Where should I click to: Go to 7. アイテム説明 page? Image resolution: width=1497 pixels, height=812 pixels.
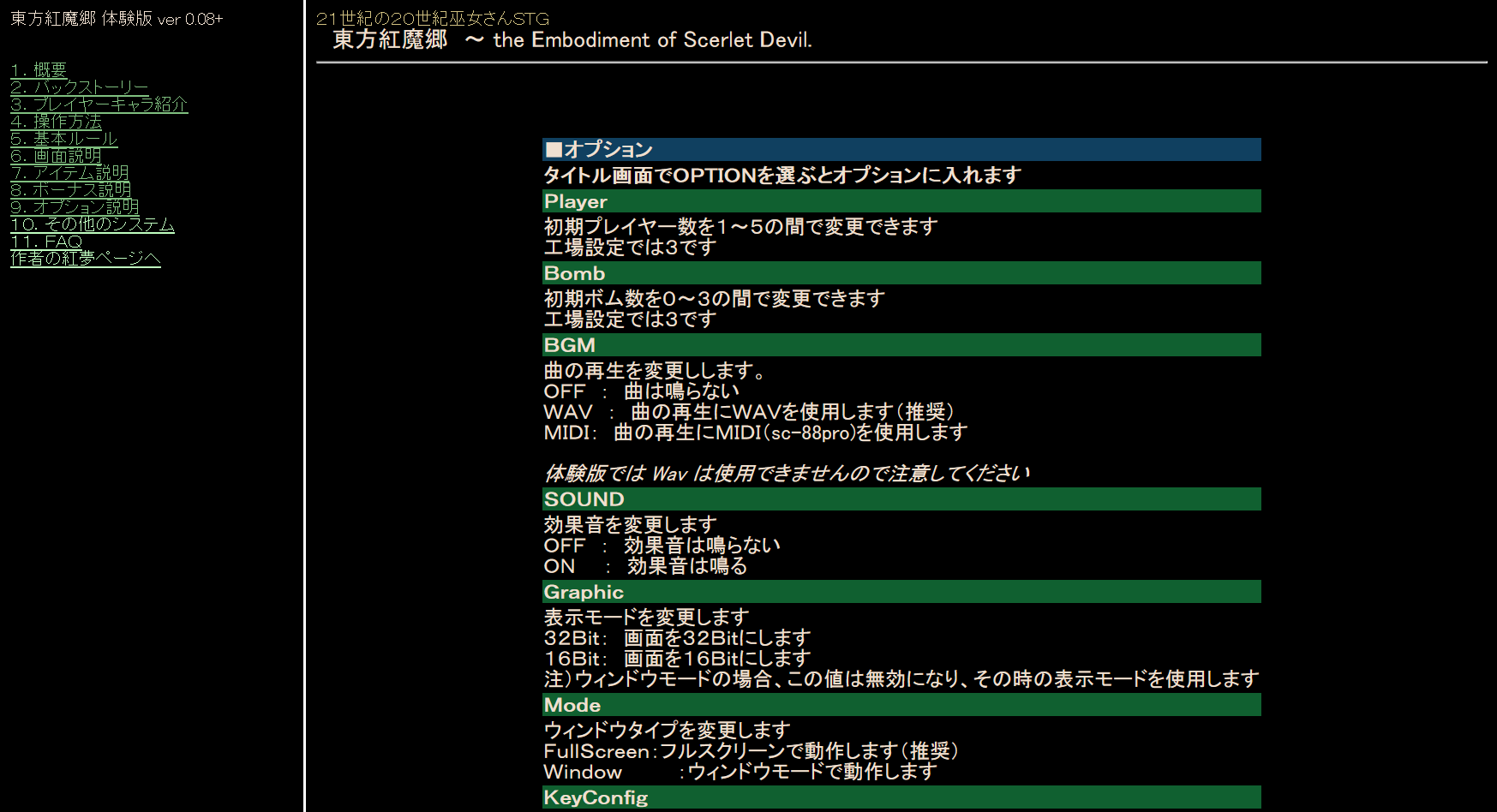tap(69, 172)
